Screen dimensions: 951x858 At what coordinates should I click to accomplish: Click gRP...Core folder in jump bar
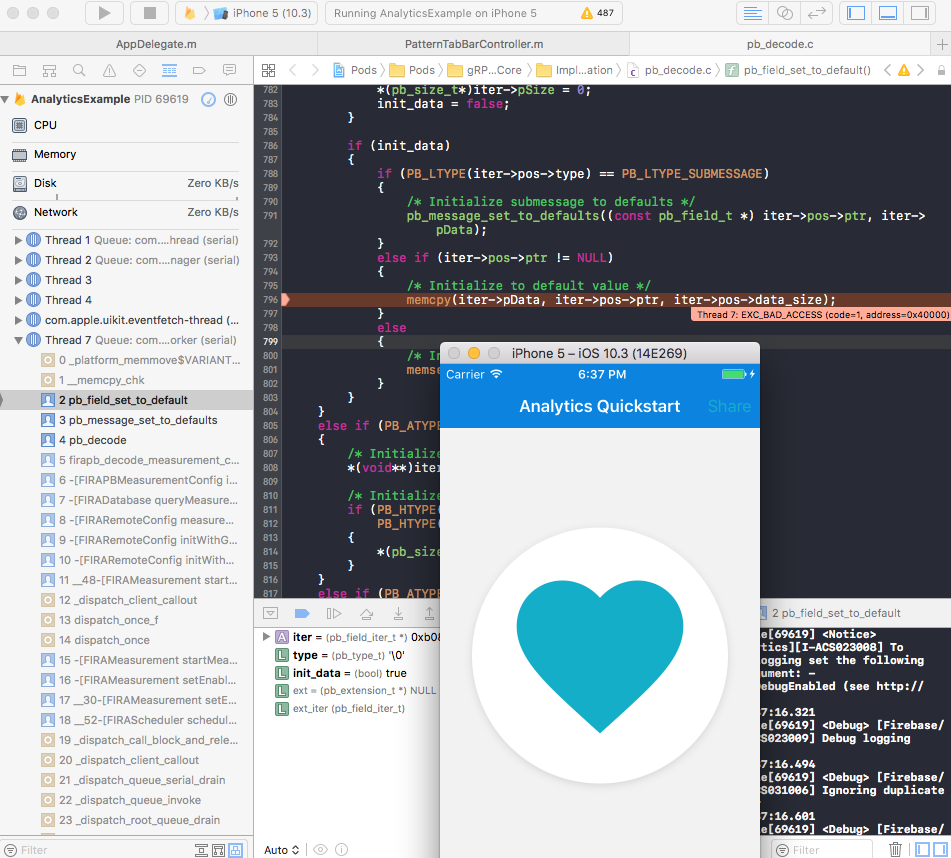(x=485, y=70)
